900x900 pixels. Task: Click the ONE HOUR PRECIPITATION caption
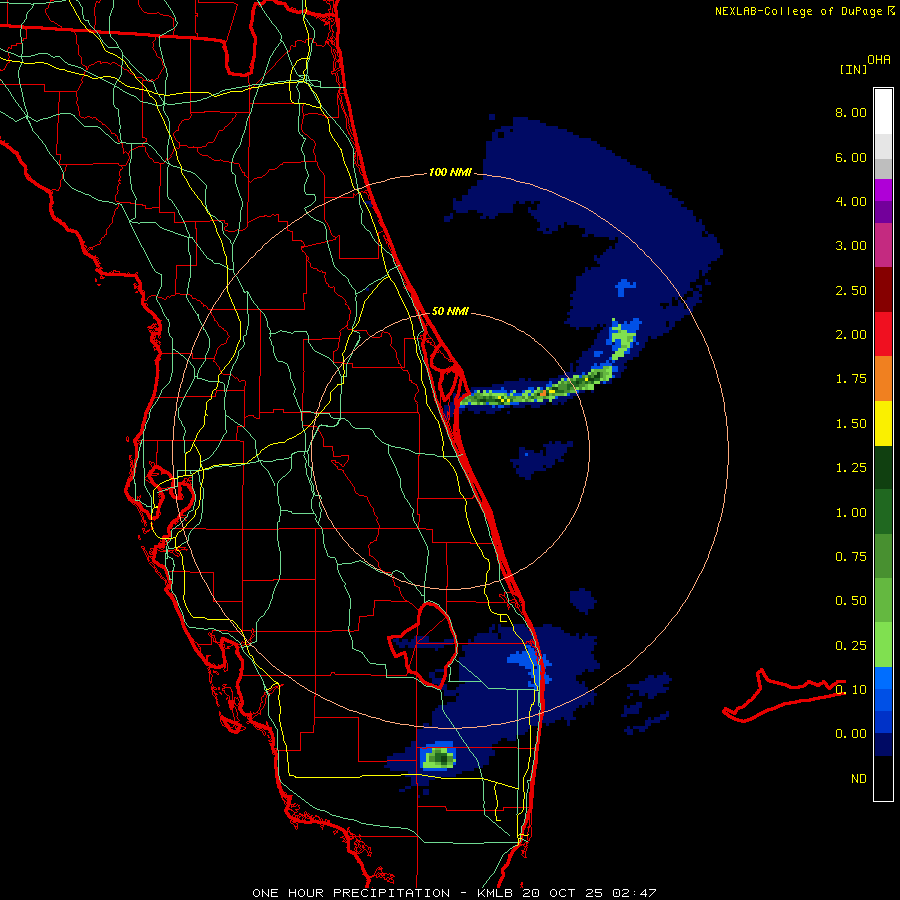click(351, 893)
